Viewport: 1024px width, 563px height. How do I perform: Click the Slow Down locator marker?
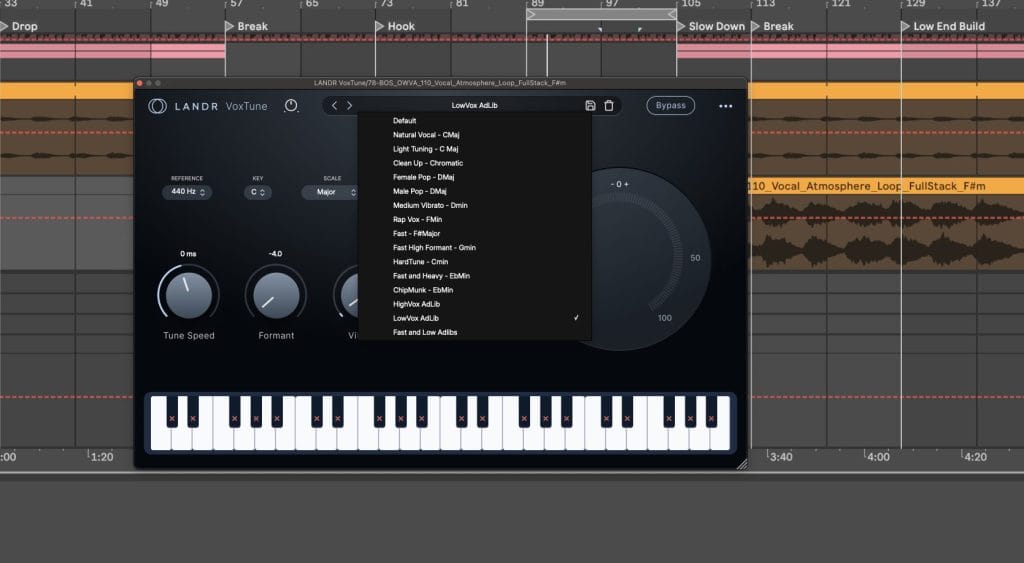[716, 26]
